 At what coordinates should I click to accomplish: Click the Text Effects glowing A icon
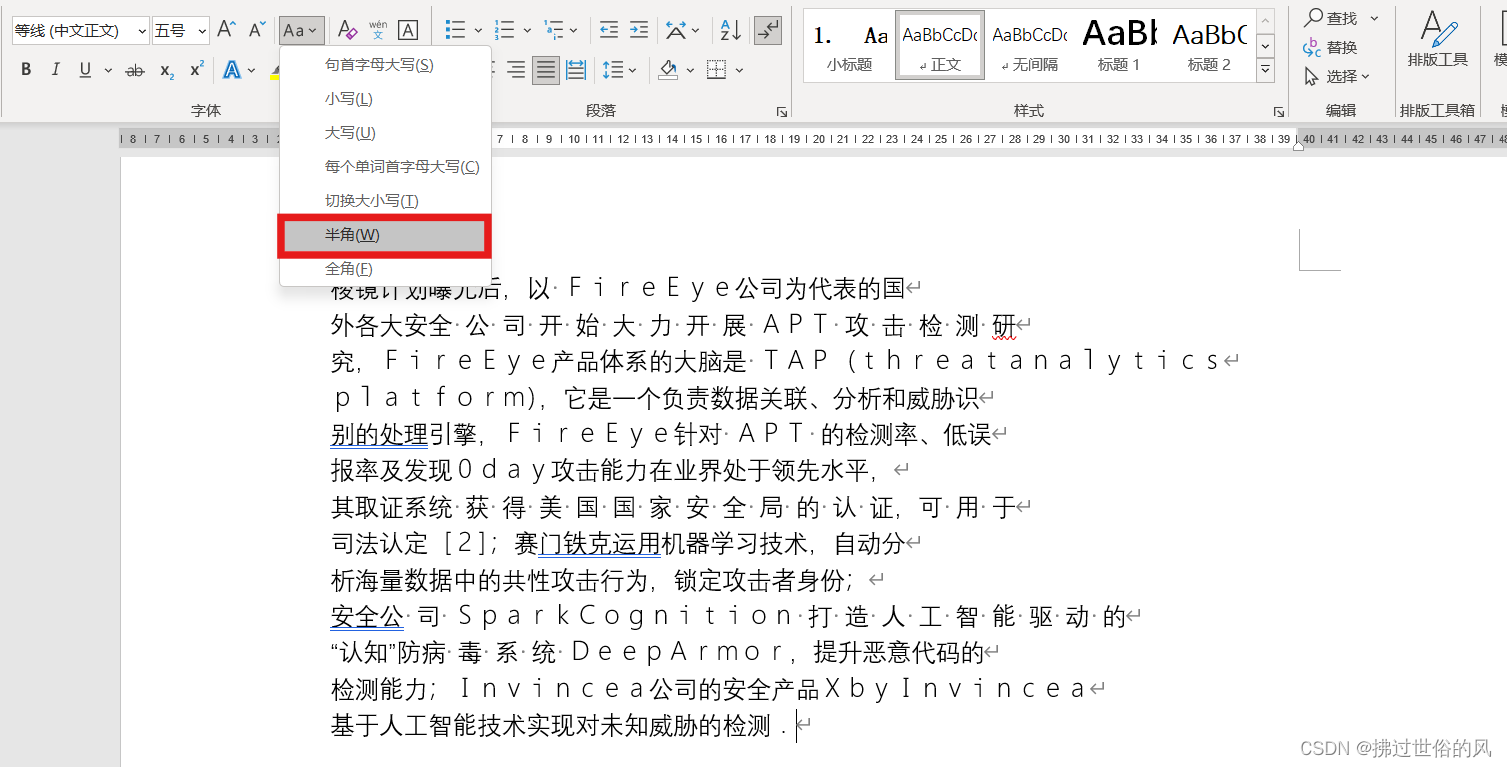pos(232,70)
